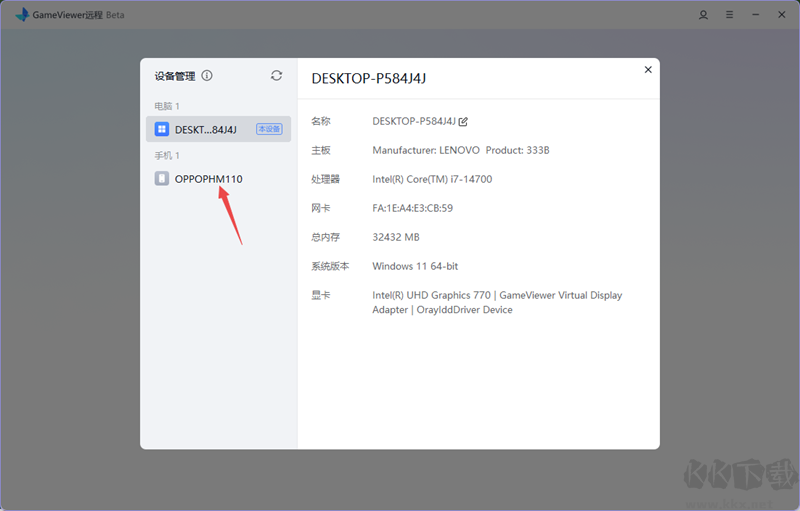800x511 pixels.
Task: Click the 32432 MB total memory value
Action: tap(396, 237)
